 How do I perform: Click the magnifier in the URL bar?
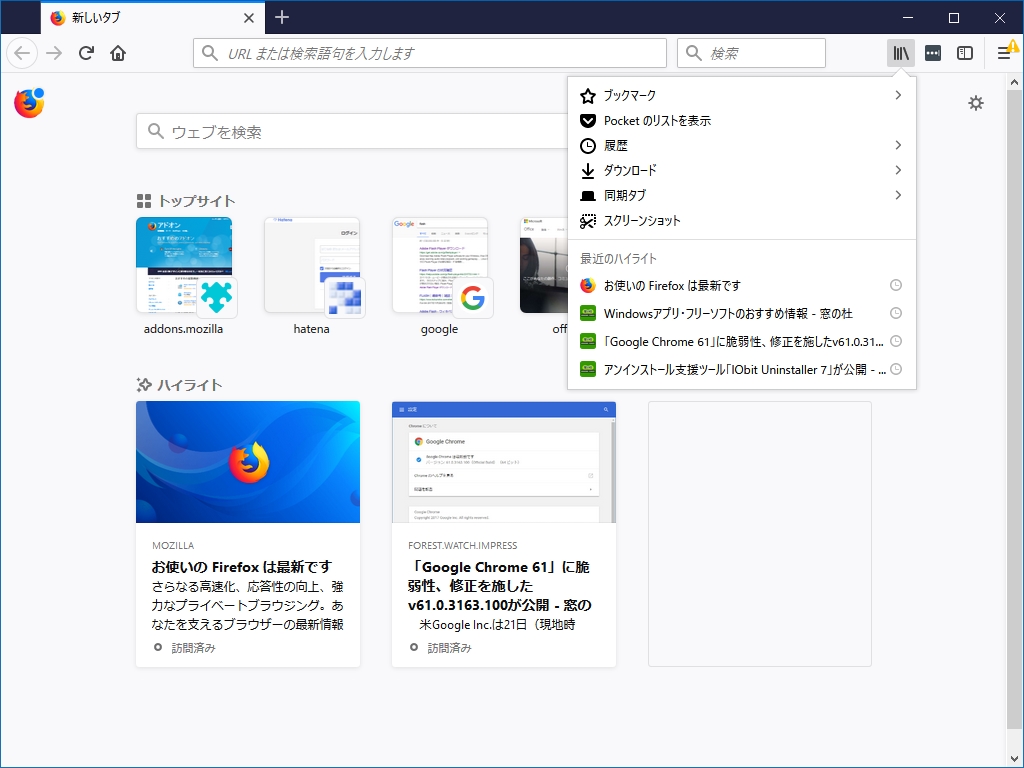coord(210,53)
